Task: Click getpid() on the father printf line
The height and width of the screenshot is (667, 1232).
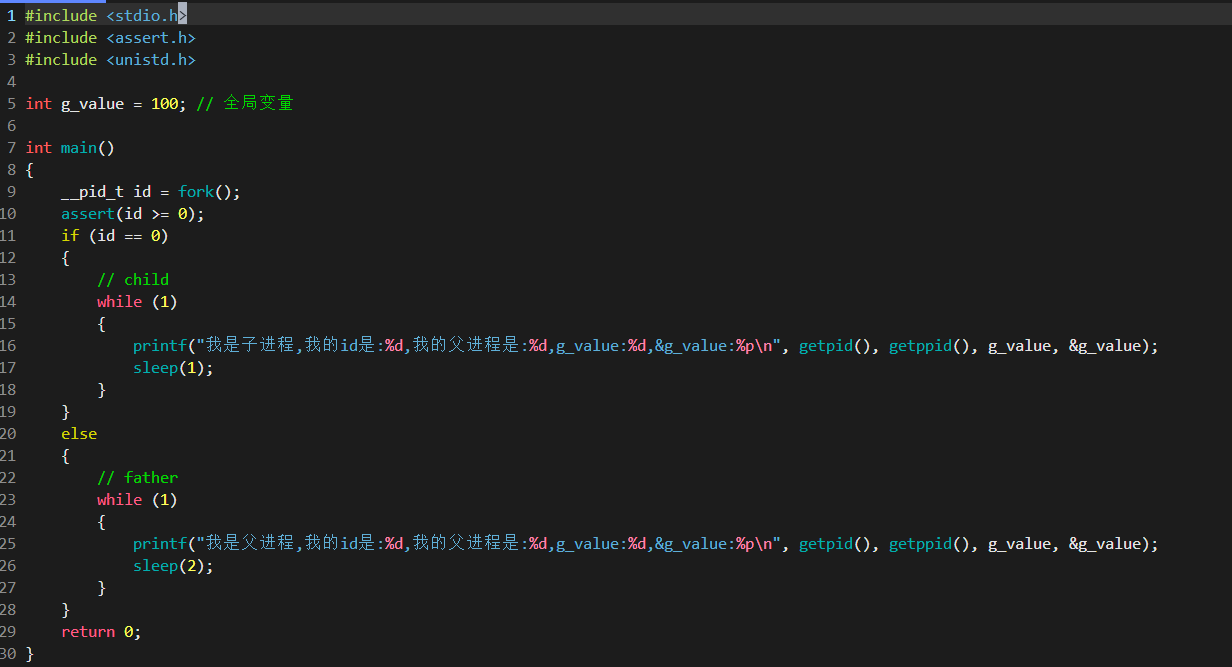Action: pos(835,544)
